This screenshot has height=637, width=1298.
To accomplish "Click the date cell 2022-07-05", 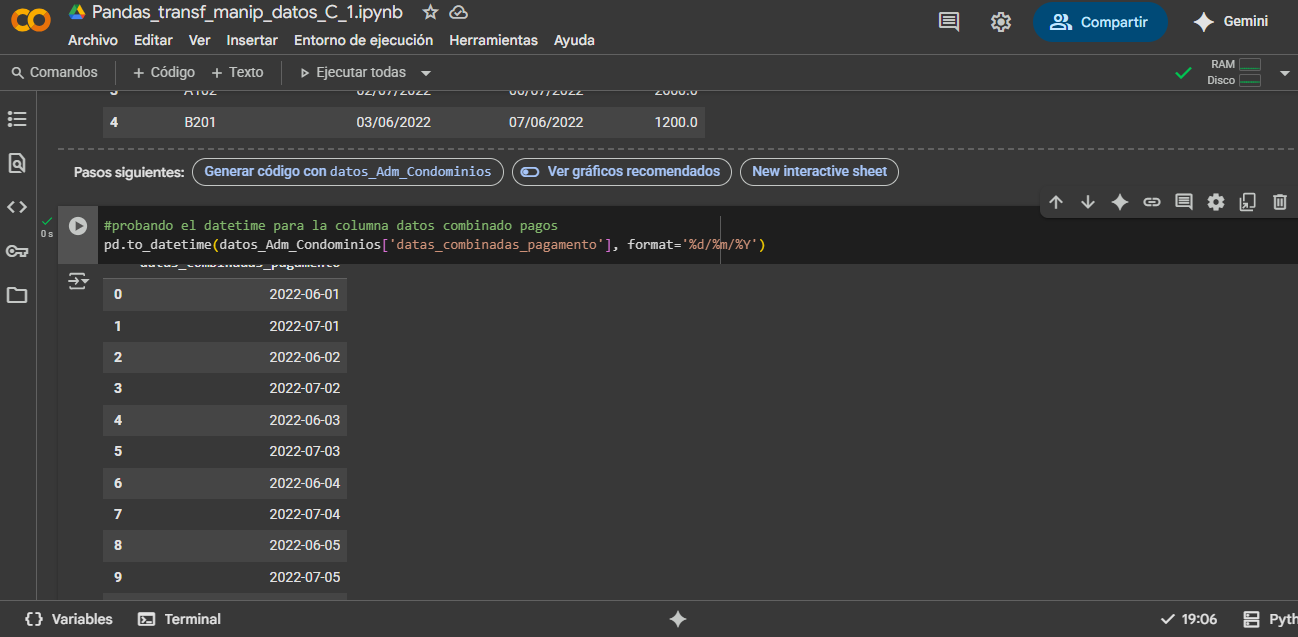I will (304, 577).
